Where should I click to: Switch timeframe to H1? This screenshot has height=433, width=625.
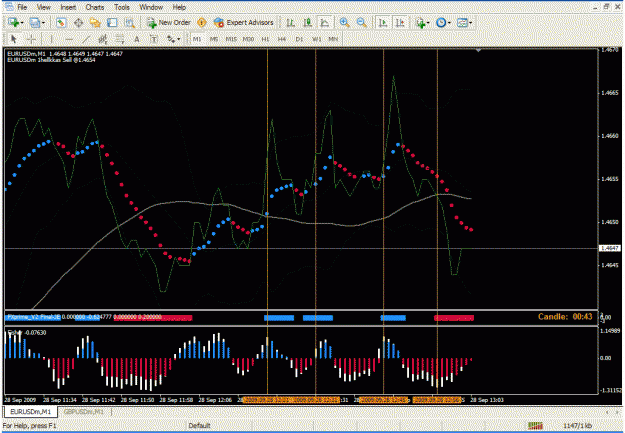[265, 39]
